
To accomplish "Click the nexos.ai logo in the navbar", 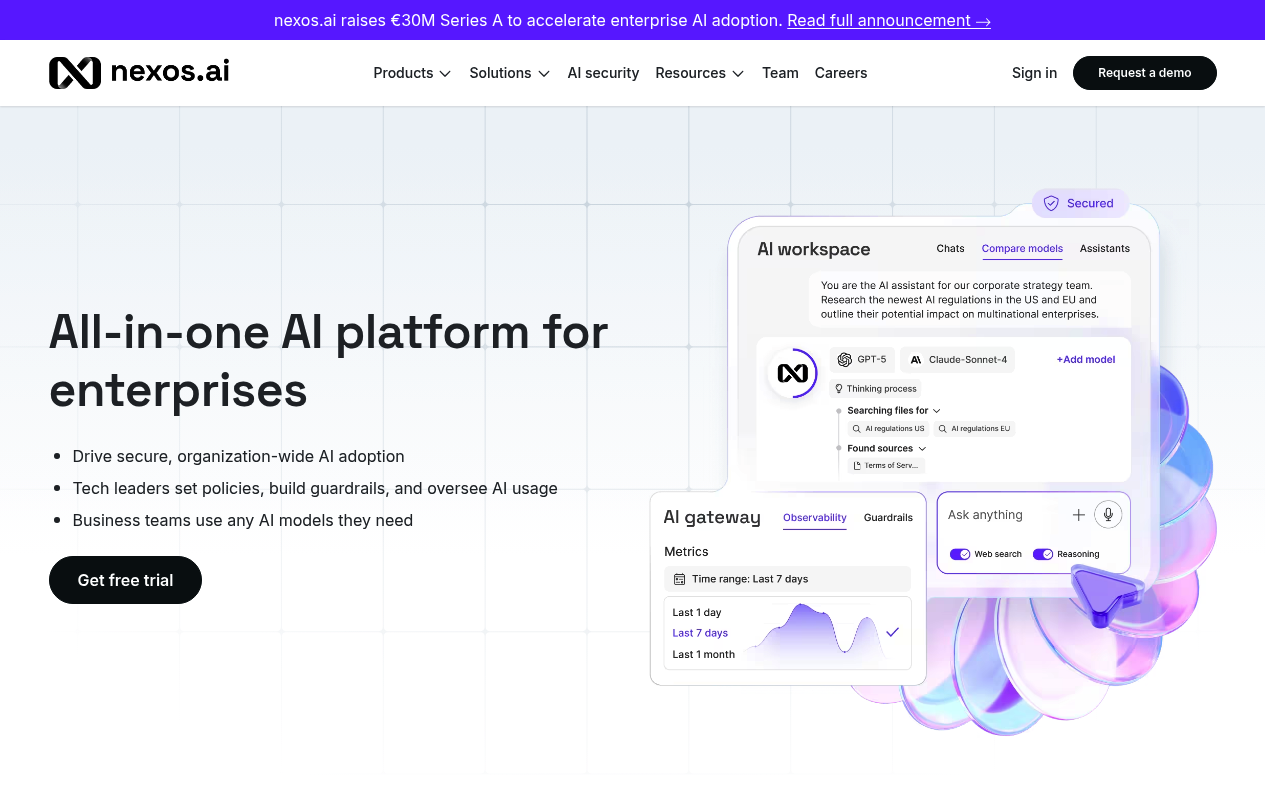I will click(138, 72).
